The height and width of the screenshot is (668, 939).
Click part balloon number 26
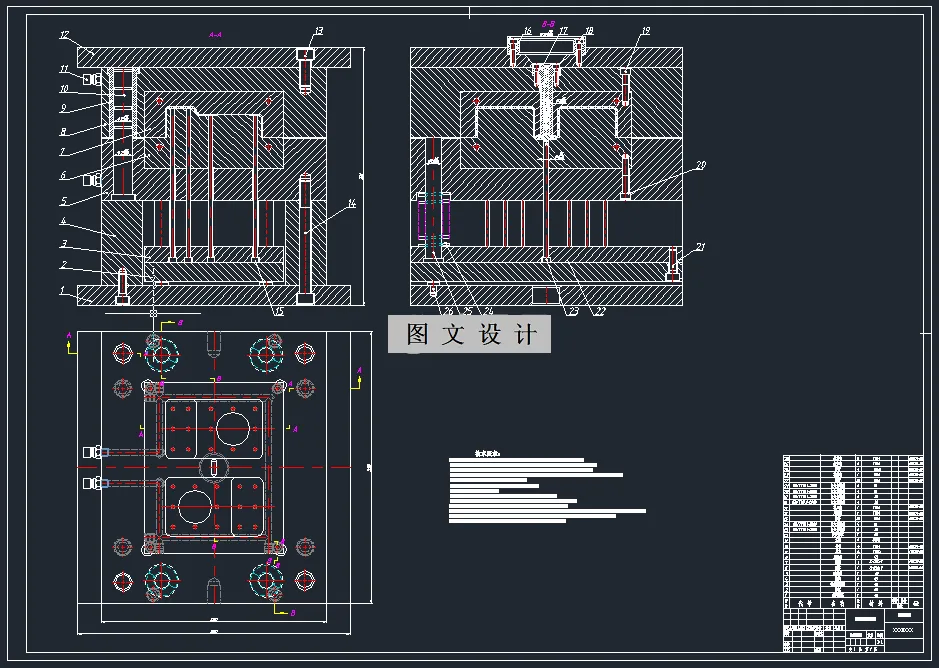tap(448, 311)
